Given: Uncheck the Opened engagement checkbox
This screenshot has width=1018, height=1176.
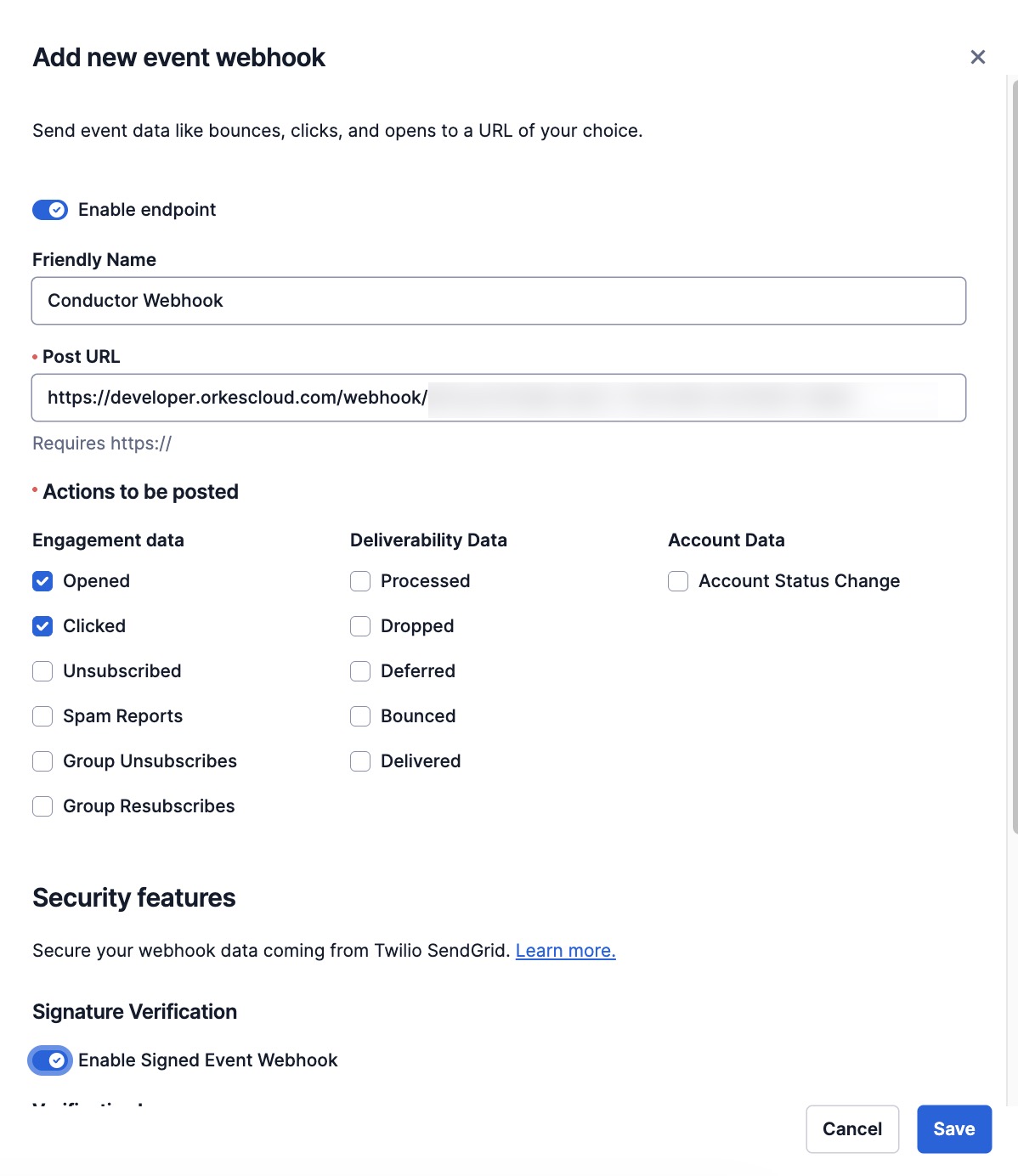Looking at the screenshot, I should pyautogui.click(x=42, y=580).
